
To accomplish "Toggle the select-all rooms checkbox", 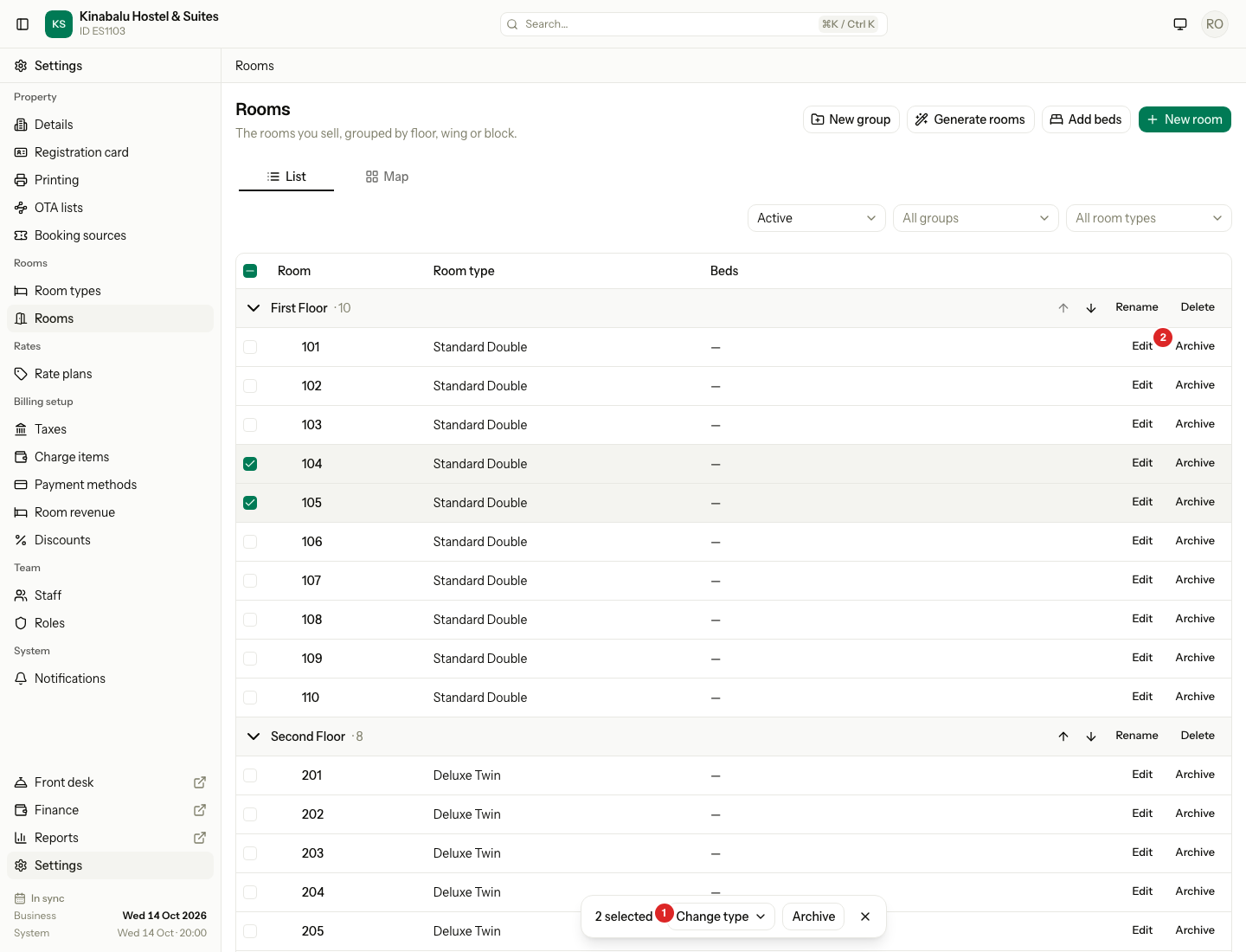I will click(250, 271).
